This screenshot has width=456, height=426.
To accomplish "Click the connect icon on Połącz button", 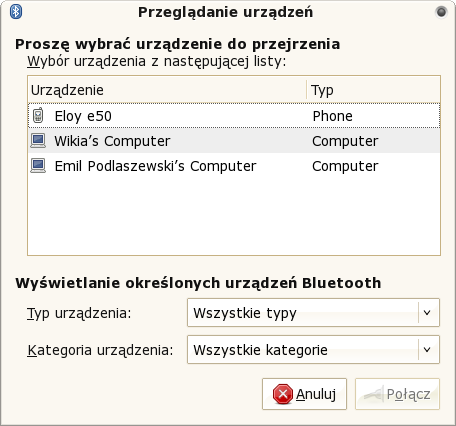I will pos(373,394).
